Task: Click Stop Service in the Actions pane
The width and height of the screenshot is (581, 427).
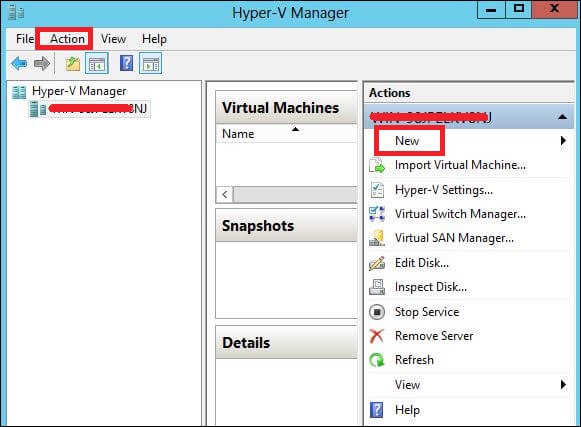Action: coord(427,312)
